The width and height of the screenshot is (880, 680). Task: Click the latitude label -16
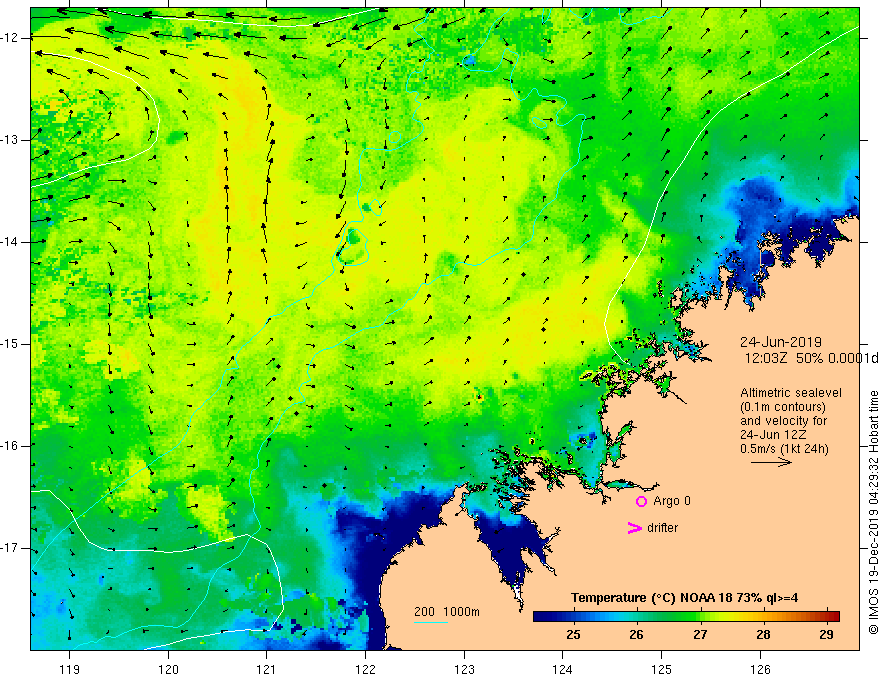[10, 446]
